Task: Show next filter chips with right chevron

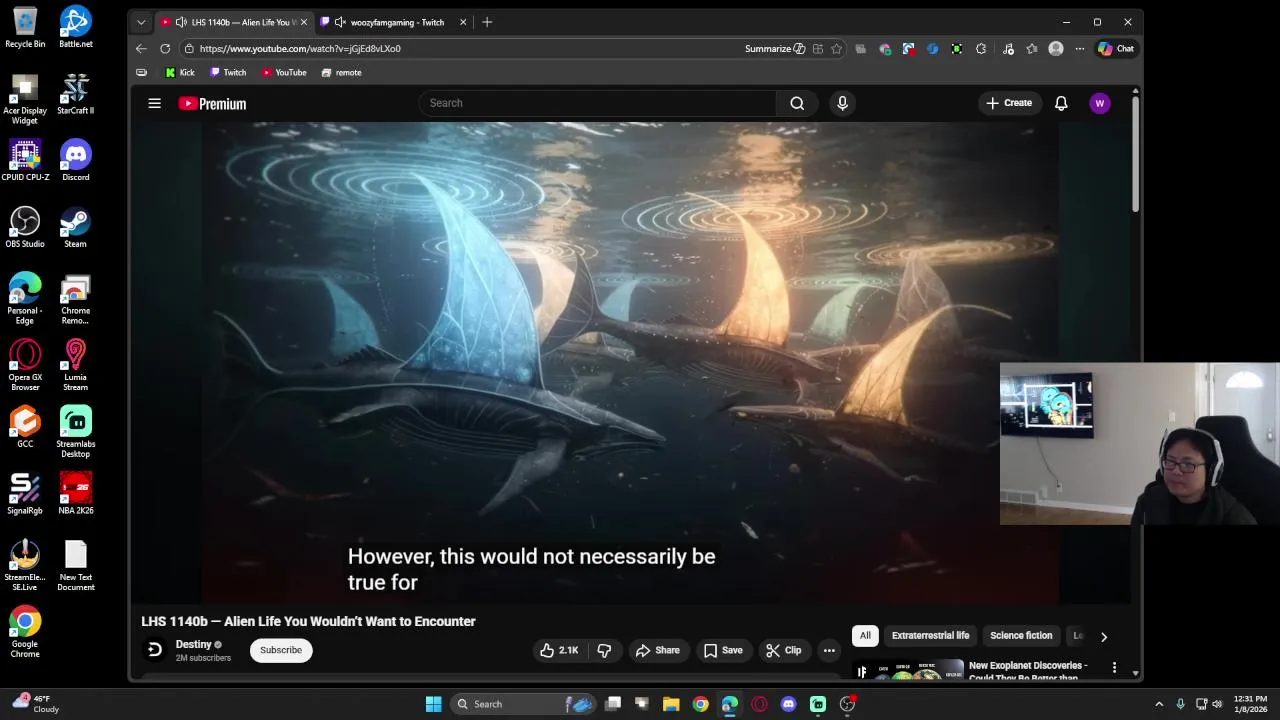Action: click(x=1104, y=636)
